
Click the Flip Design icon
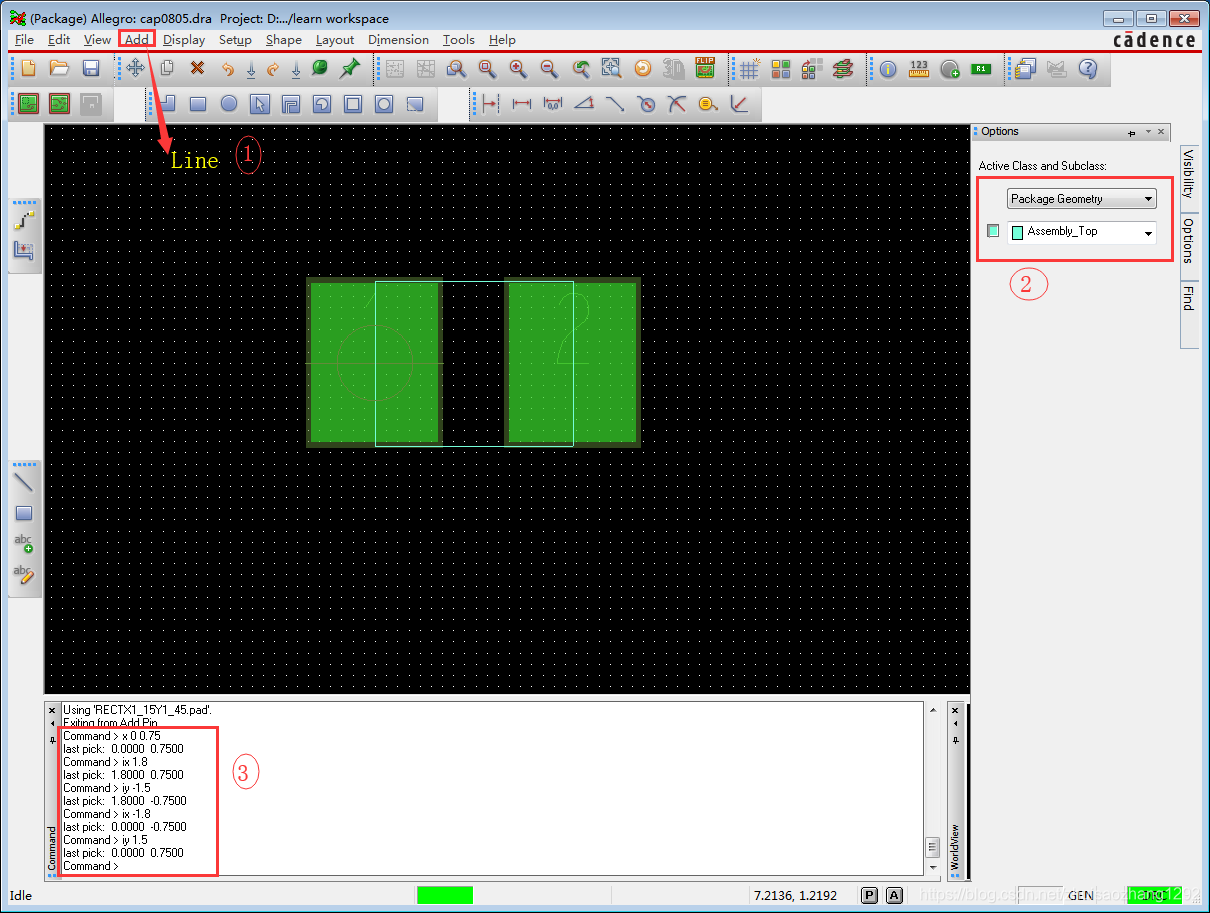(x=705, y=68)
